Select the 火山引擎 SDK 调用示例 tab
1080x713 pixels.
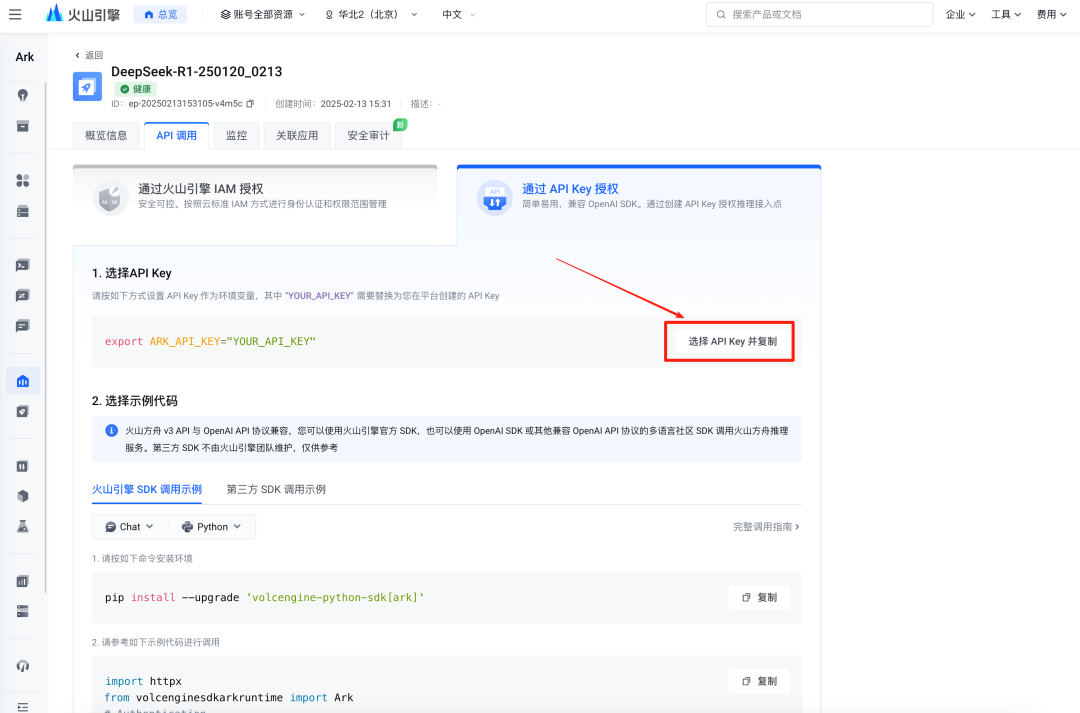[147, 489]
